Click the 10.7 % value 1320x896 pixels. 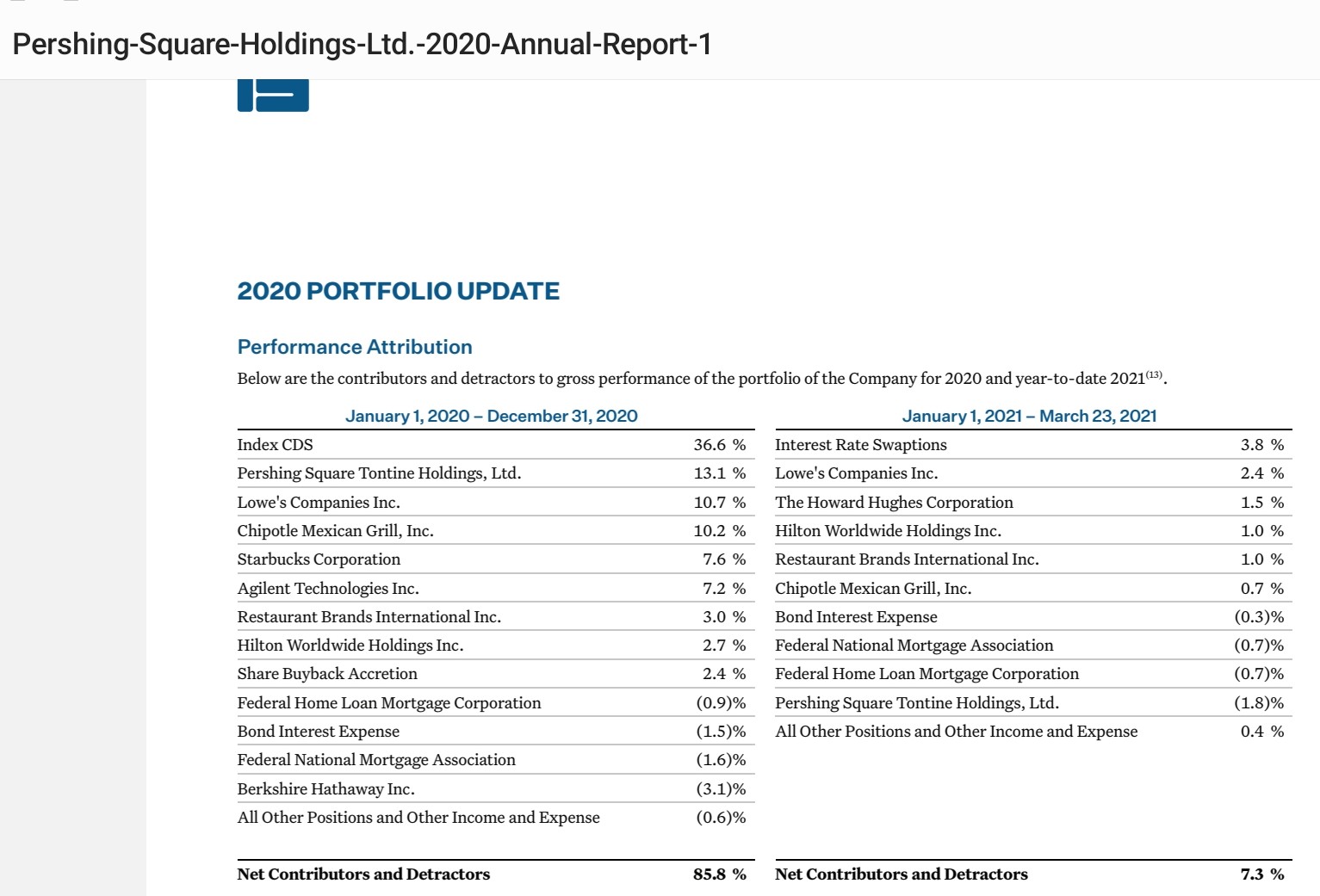pos(720,502)
